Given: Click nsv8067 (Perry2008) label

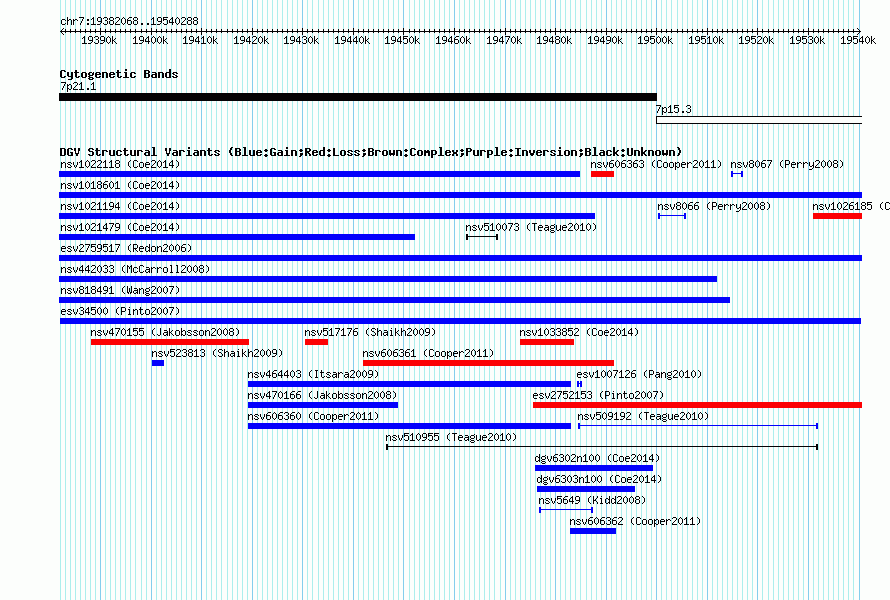Looking at the screenshot, I should pyautogui.click(x=787, y=165).
